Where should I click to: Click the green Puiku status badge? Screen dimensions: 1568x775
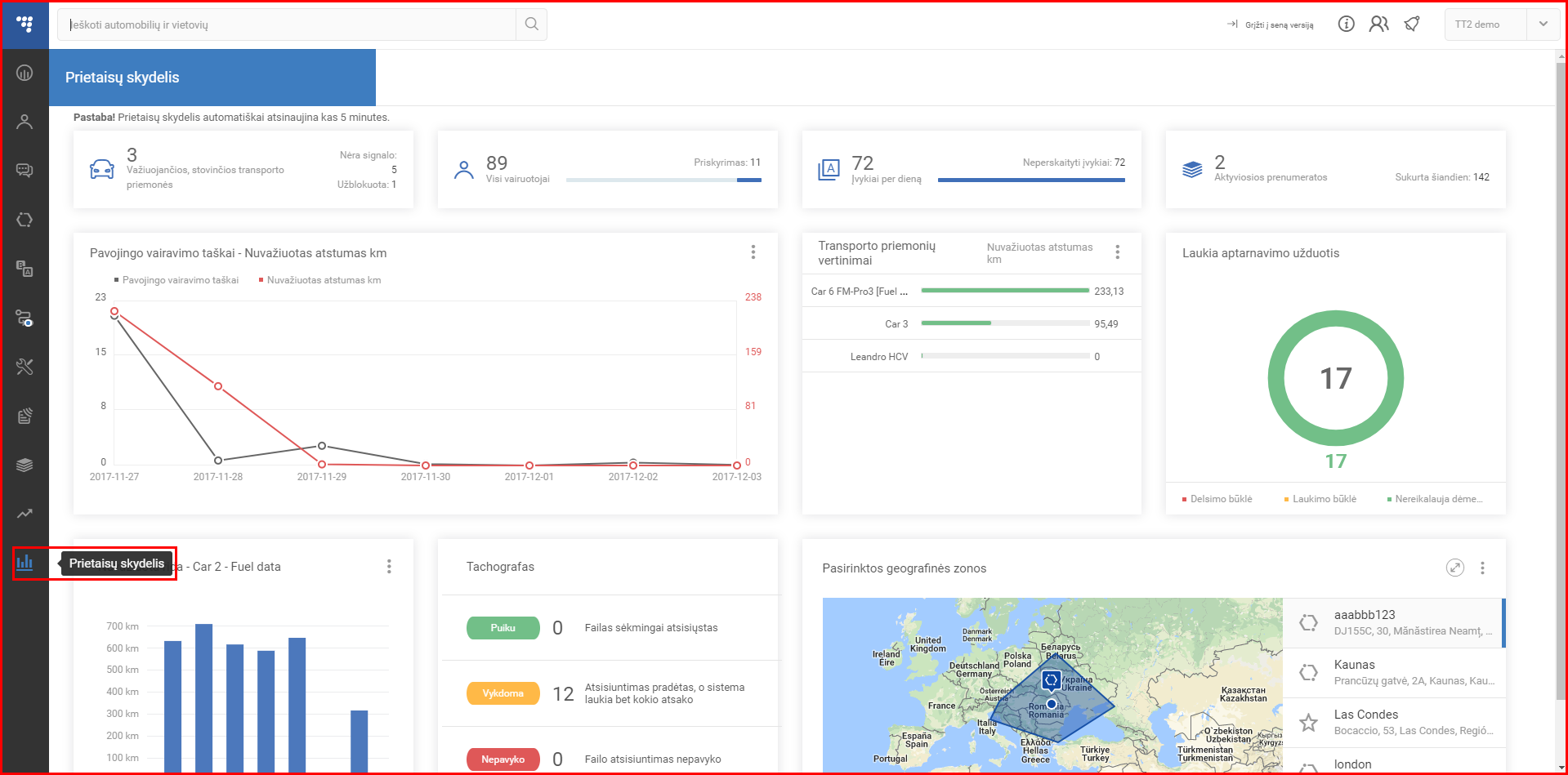coord(503,628)
